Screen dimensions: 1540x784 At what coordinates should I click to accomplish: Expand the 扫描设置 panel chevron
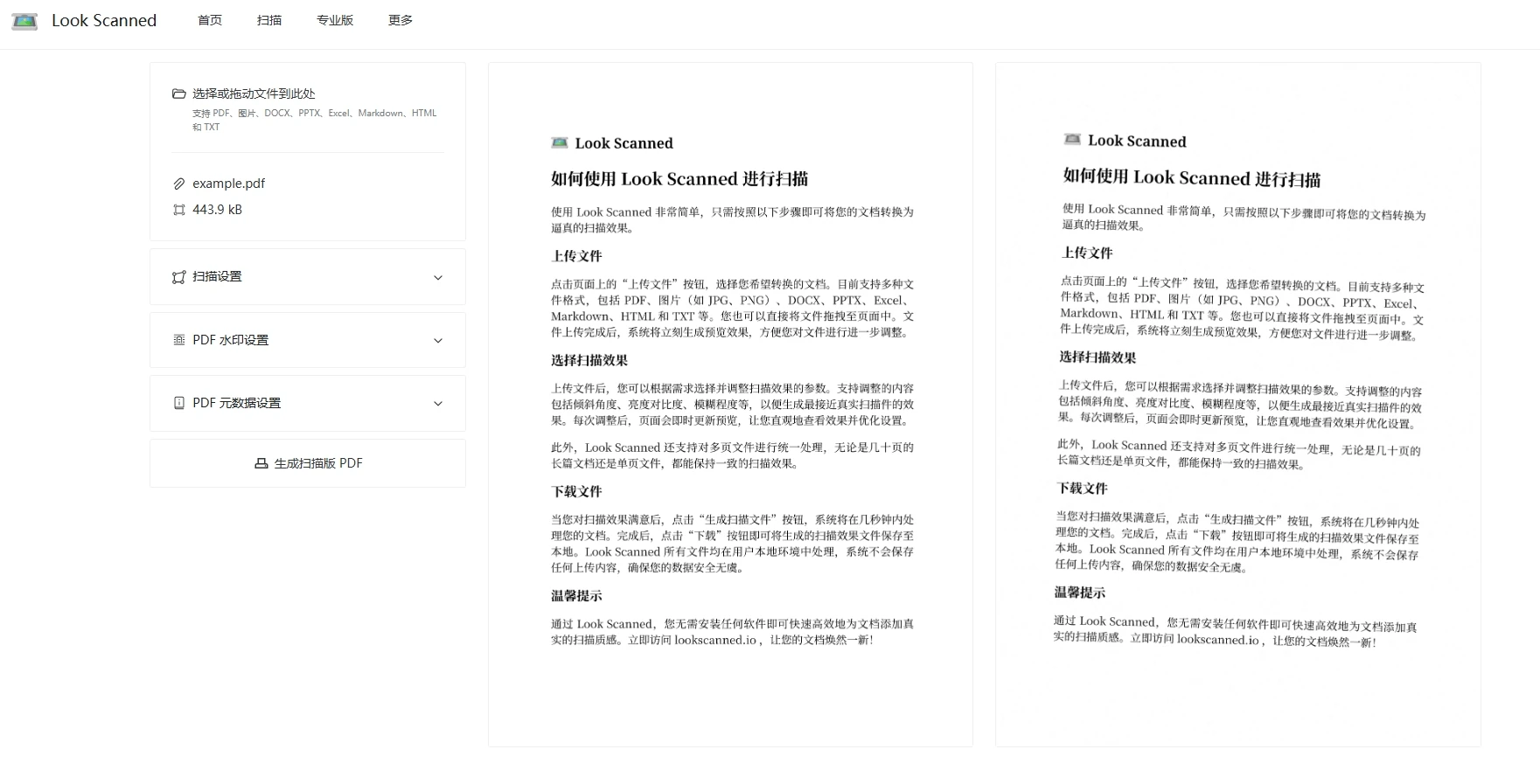(x=438, y=277)
